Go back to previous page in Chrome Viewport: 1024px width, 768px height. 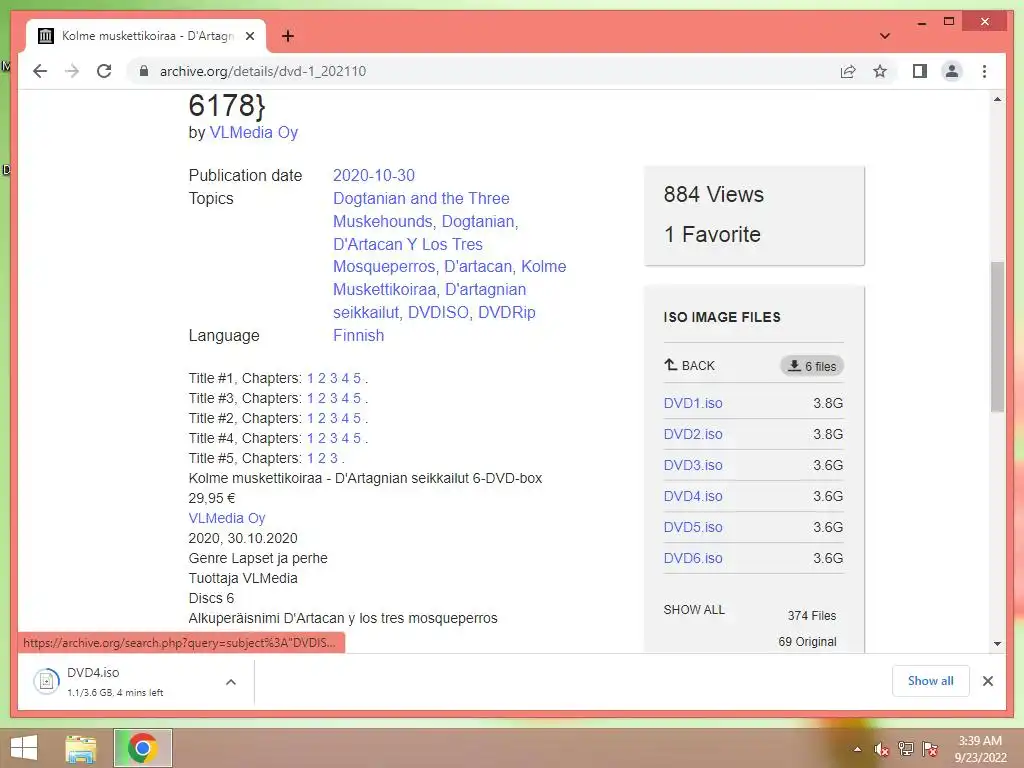[x=40, y=71]
